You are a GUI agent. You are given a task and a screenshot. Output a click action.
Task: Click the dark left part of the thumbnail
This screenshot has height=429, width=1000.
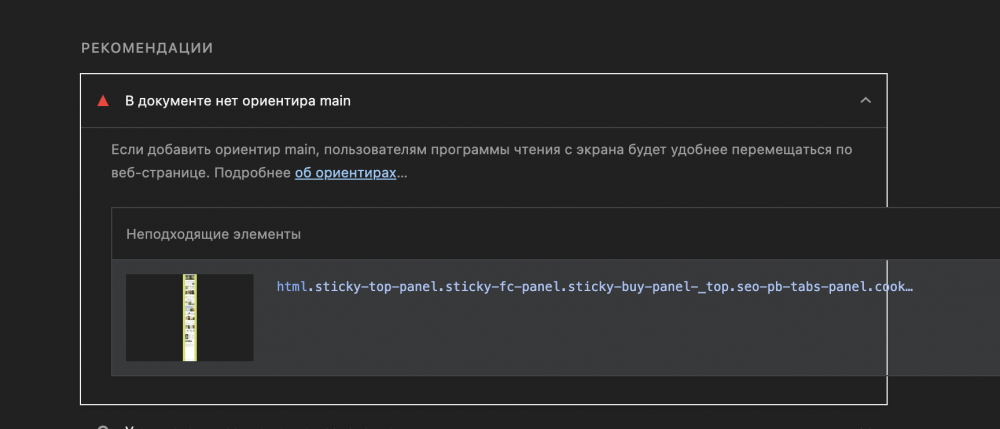(x=152, y=317)
